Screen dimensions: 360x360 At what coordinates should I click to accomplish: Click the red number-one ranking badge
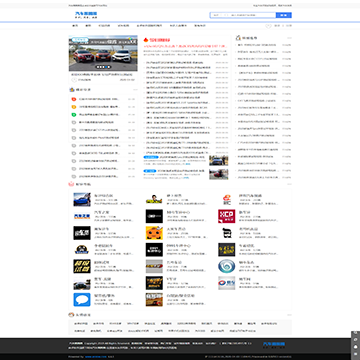pyautogui.click(x=74, y=99)
